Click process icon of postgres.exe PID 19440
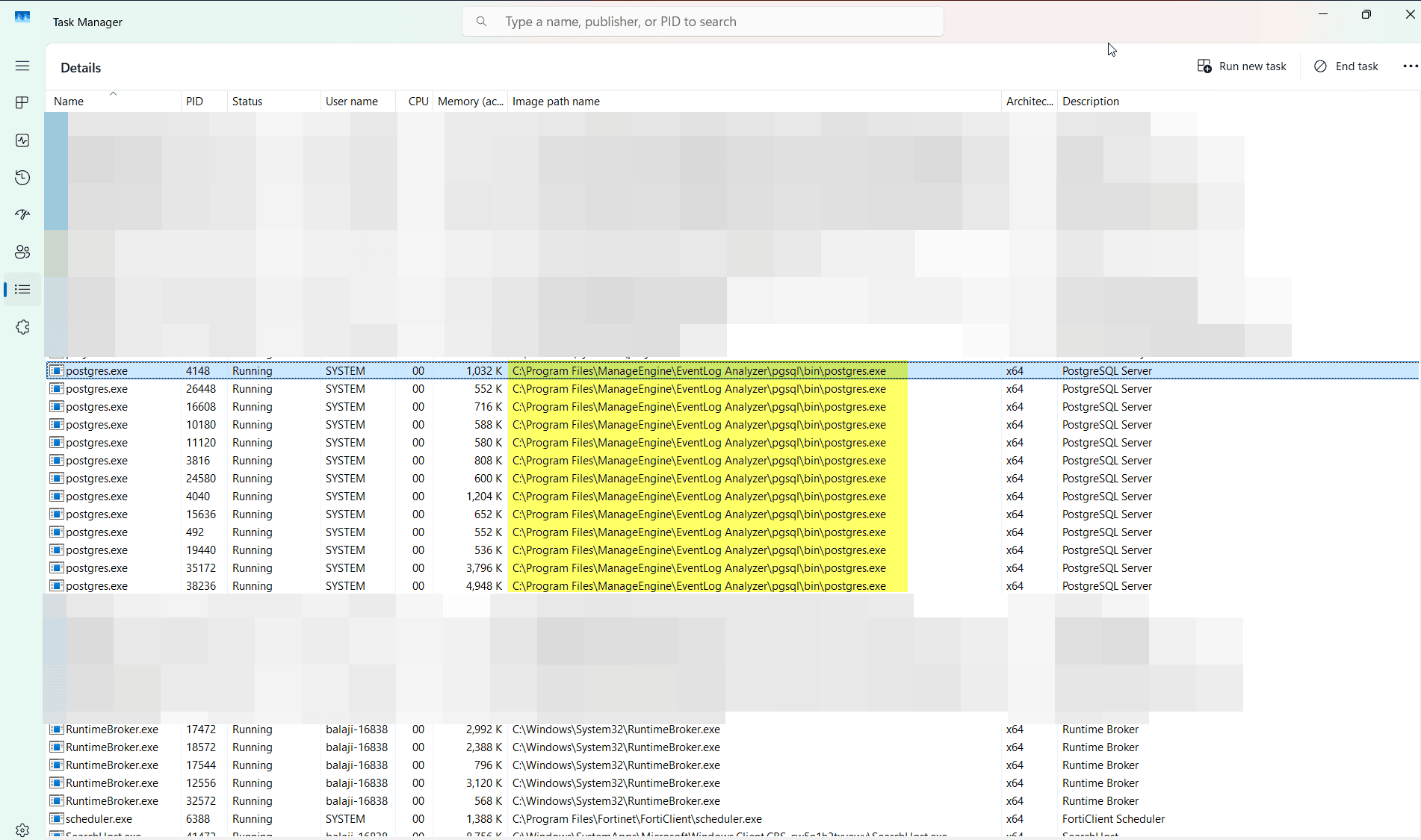Screen dimensions: 1421x840 pyautogui.click(x=56, y=550)
